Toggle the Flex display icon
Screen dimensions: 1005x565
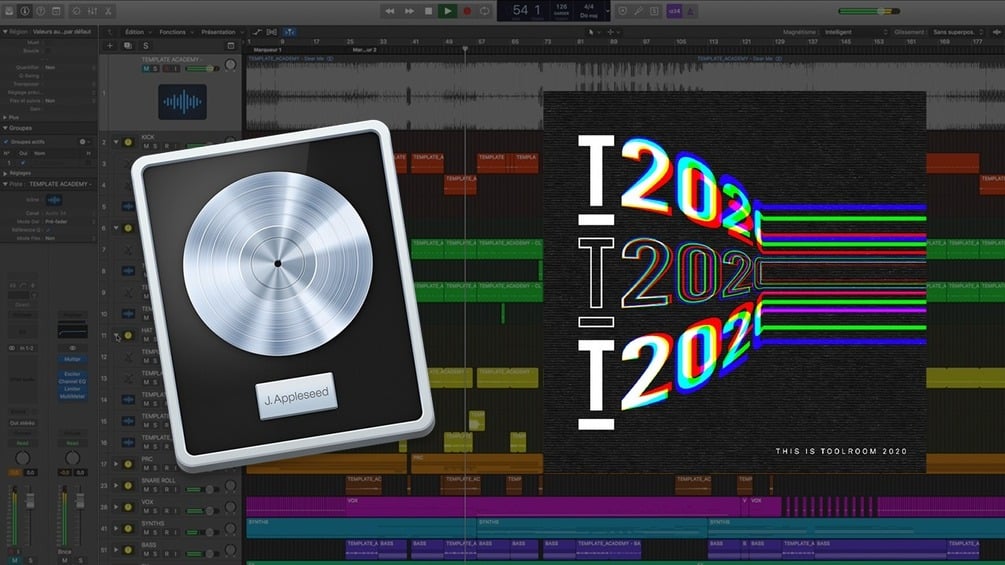(272, 31)
